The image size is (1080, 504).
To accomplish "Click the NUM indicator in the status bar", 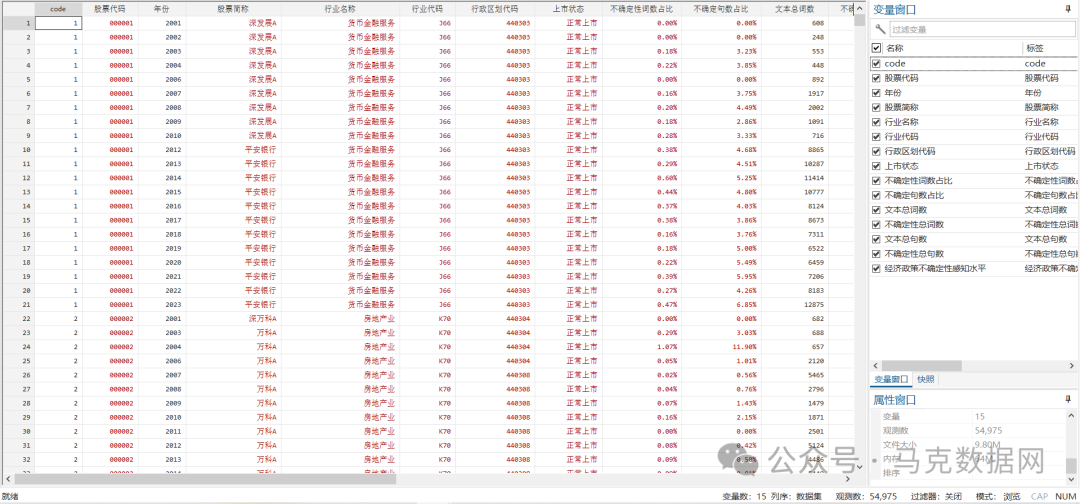I will 1066,496.
